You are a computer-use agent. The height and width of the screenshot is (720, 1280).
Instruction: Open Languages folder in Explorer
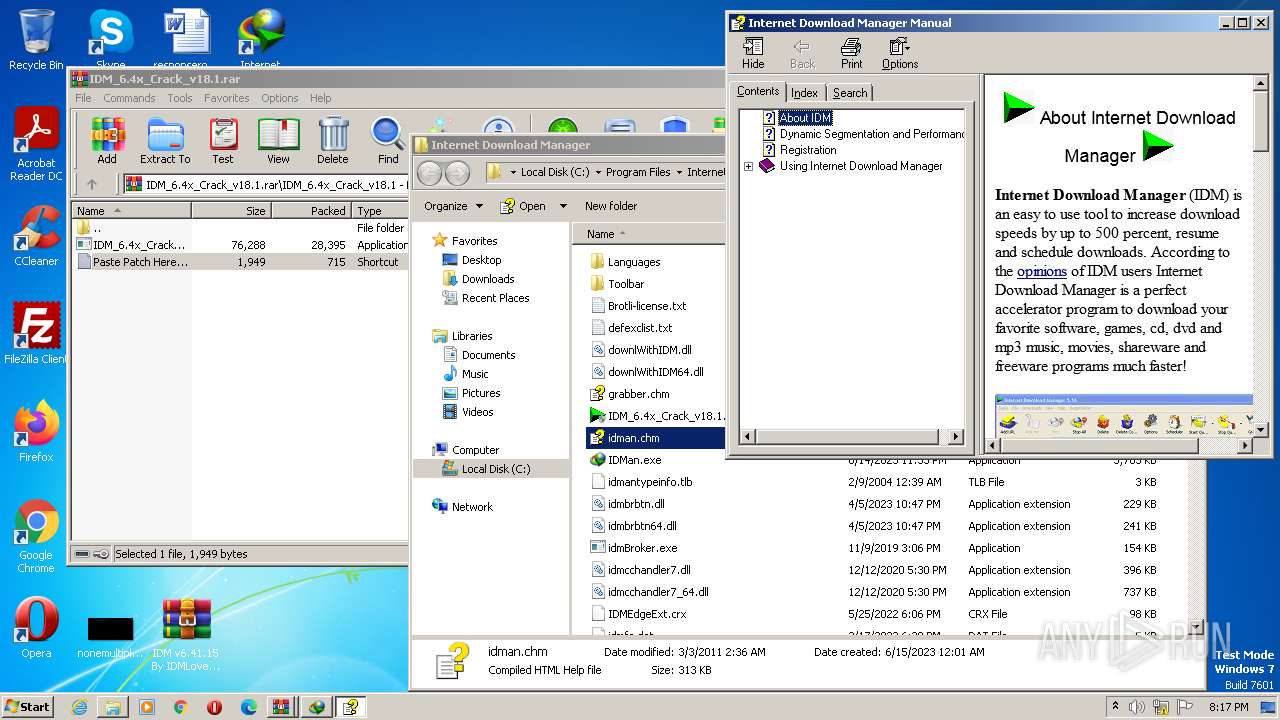point(634,262)
